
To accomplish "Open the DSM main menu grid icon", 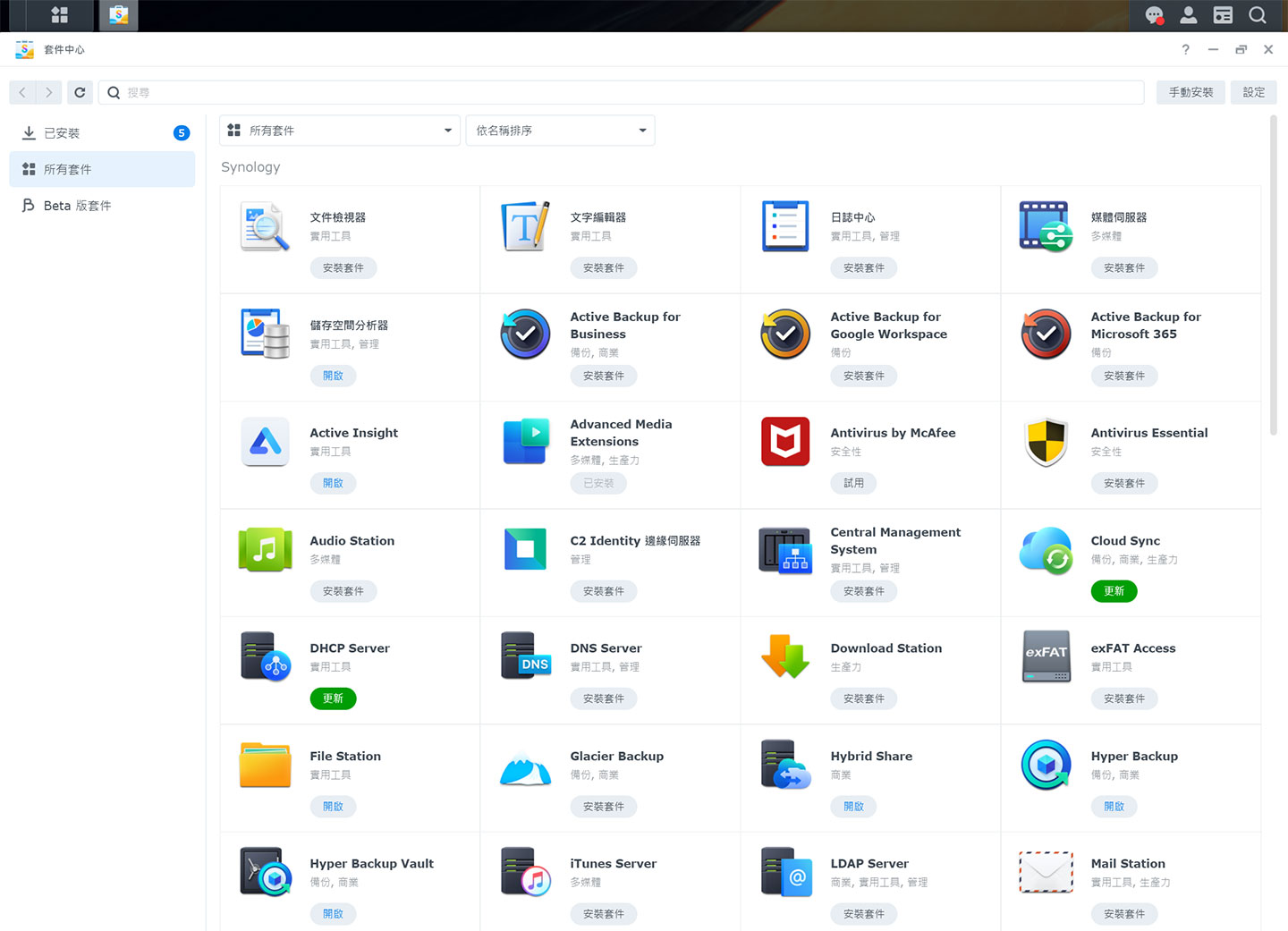I will click(x=60, y=15).
